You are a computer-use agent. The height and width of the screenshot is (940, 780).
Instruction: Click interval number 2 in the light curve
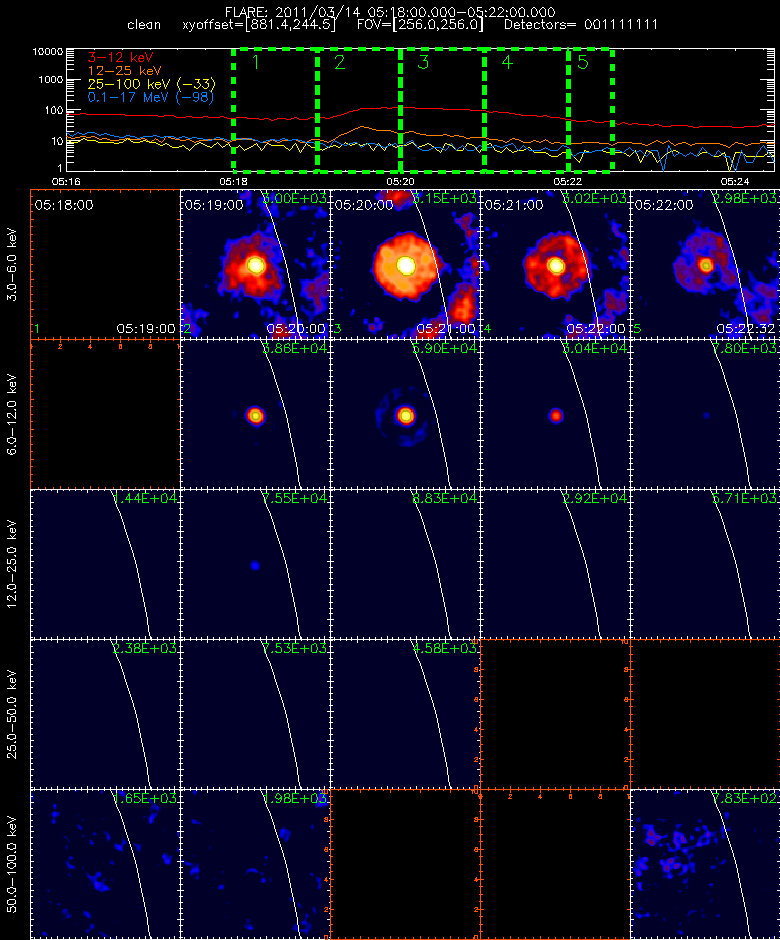tap(339, 62)
